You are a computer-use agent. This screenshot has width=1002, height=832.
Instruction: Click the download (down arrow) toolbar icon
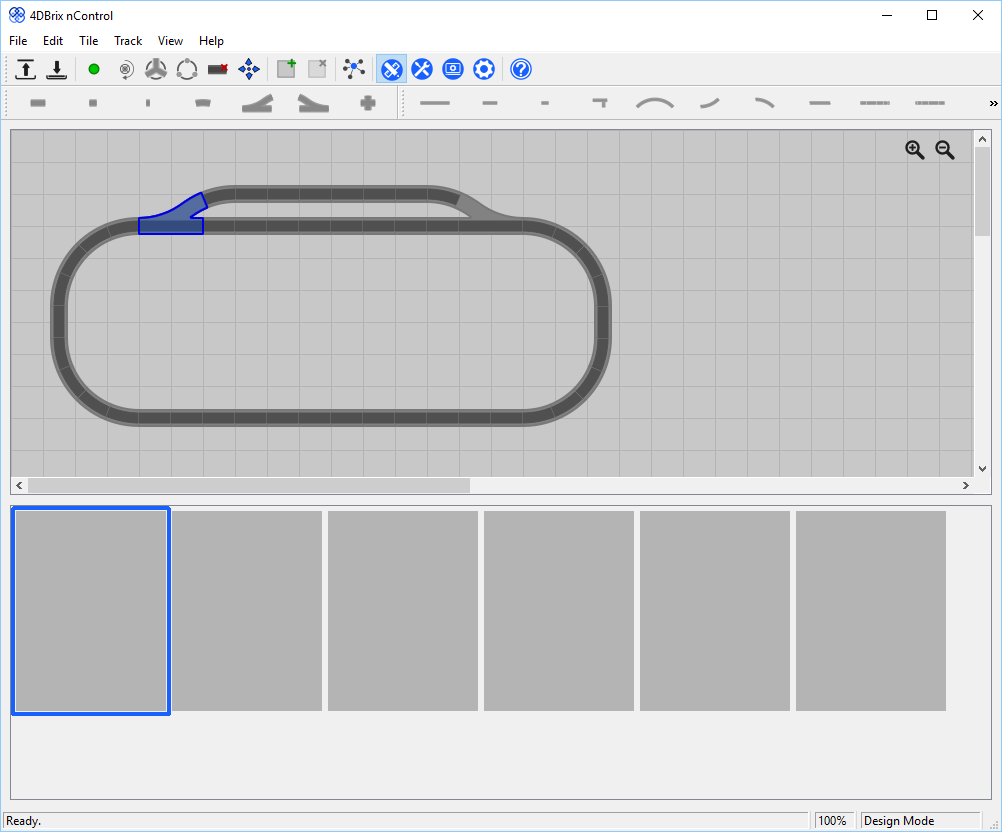57,69
